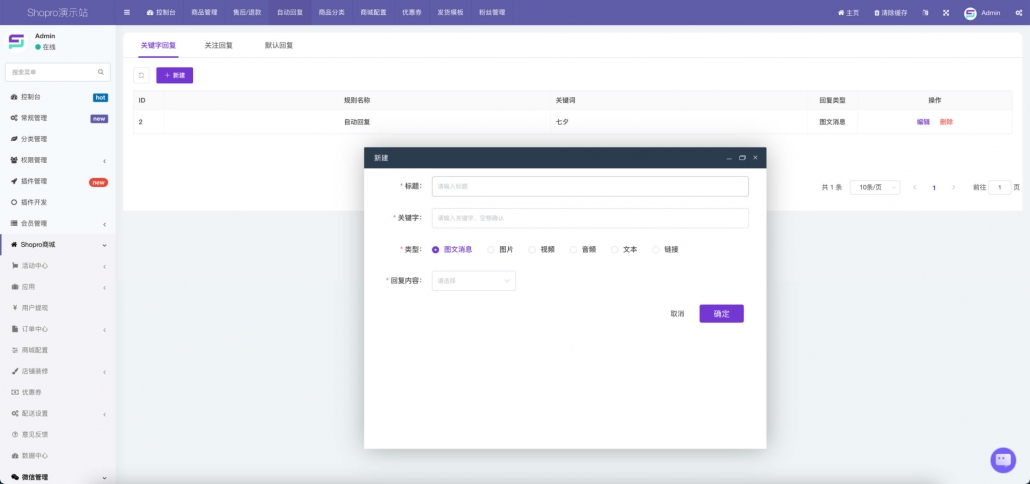Open the chat bubble widget at bottom right
Screen dimensions: 1030x484
click(1003, 460)
